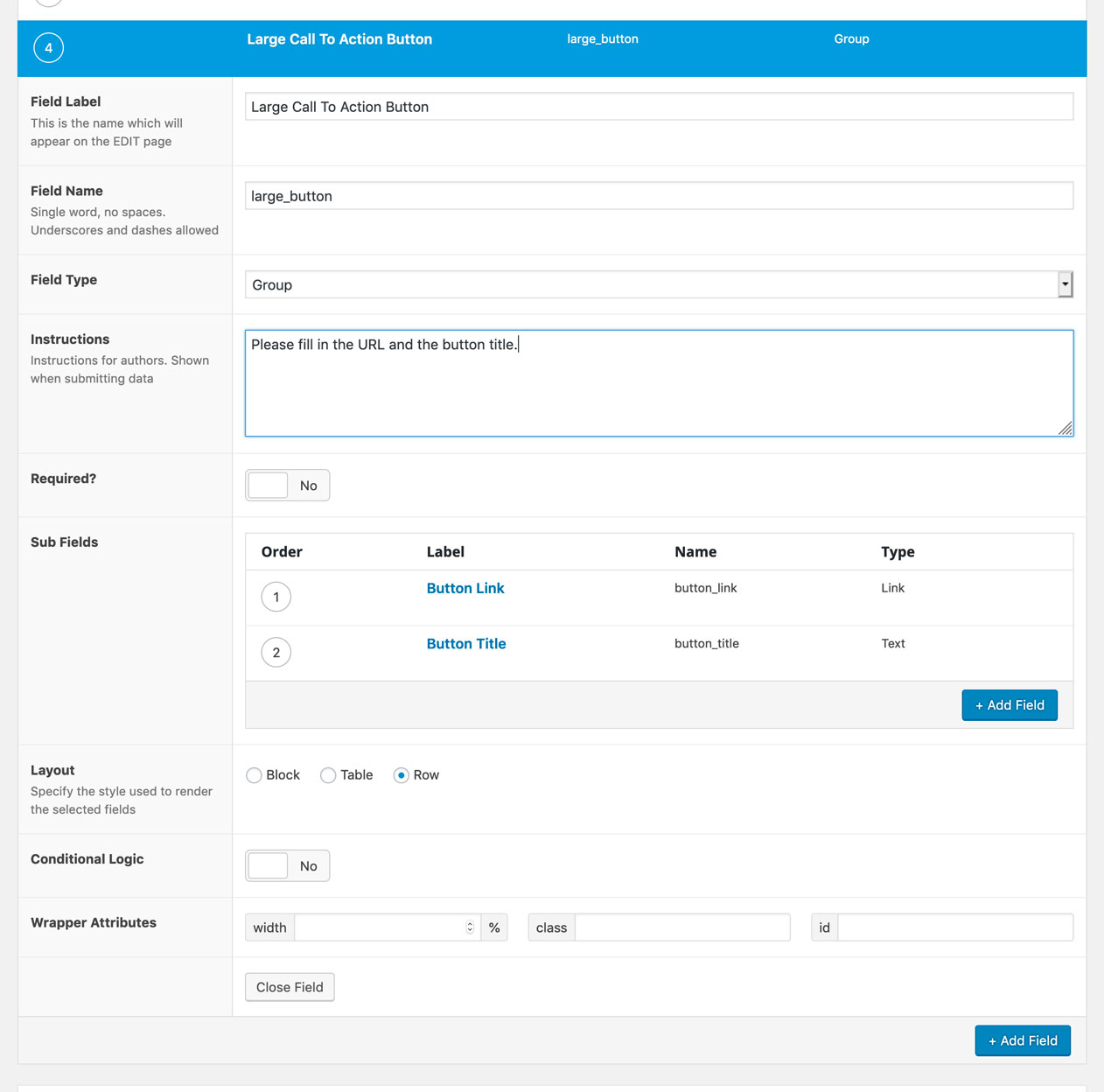Click the Field Label text input

tap(659, 107)
